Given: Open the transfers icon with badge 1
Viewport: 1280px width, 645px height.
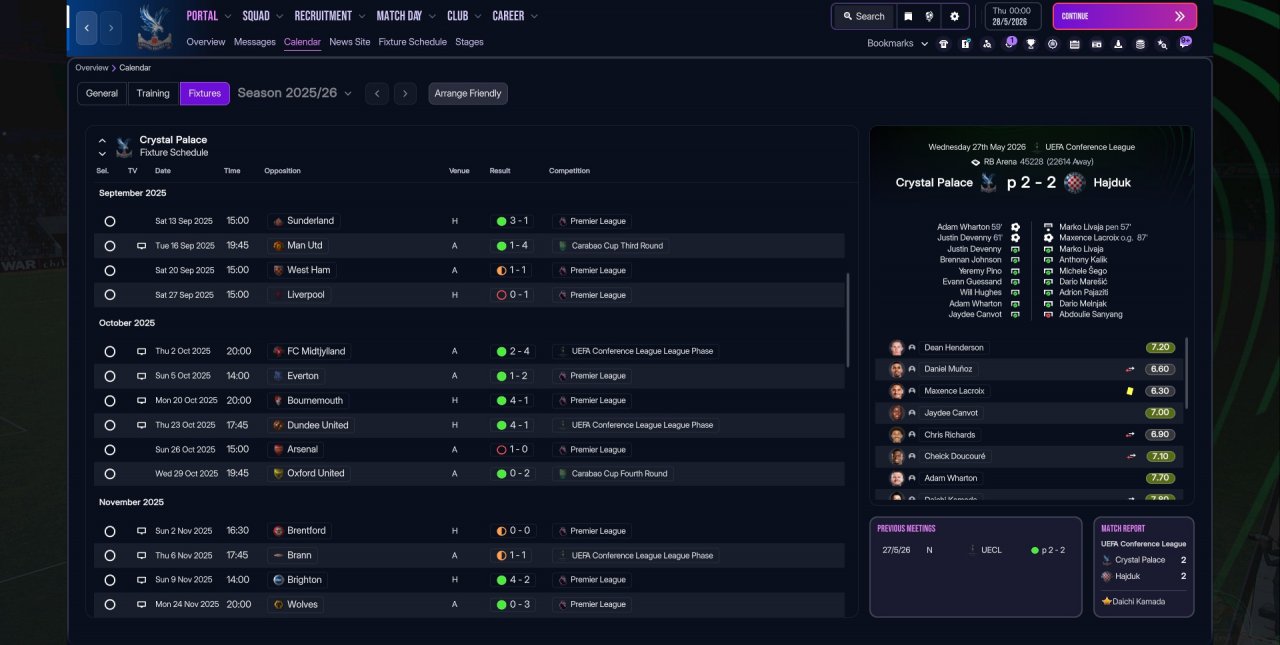Looking at the screenshot, I should 1009,43.
